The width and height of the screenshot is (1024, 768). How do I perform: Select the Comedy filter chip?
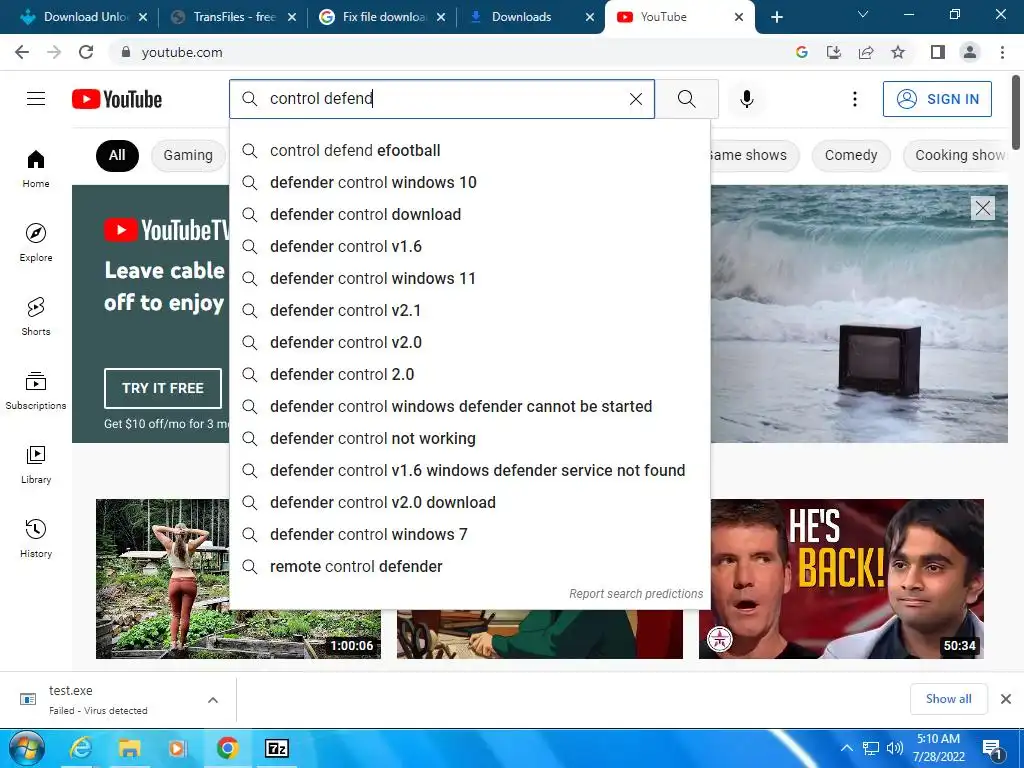click(851, 155)
